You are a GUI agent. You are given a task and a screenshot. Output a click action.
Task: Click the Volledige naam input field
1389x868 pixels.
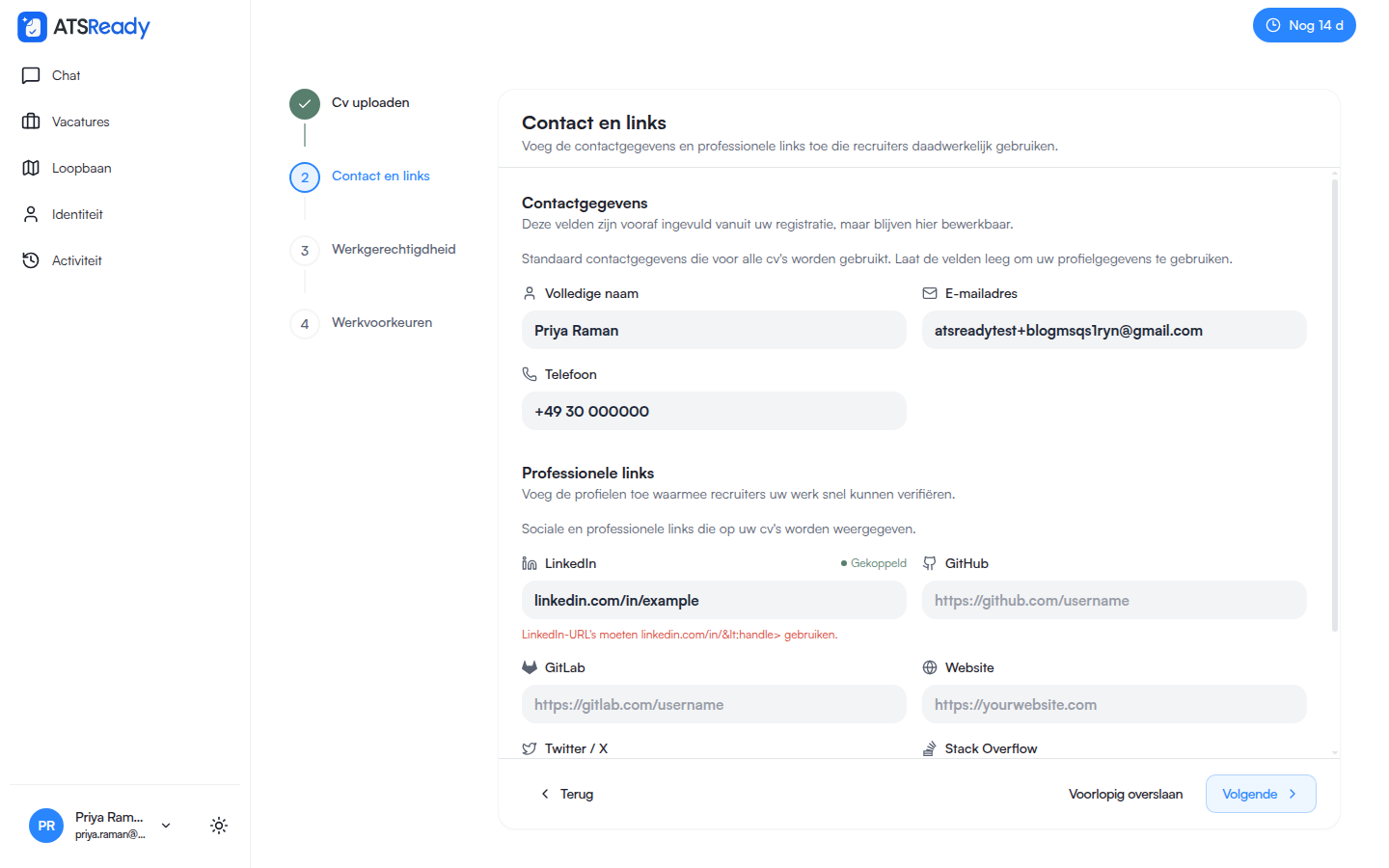pyautogui.click(x=714, y=330)
